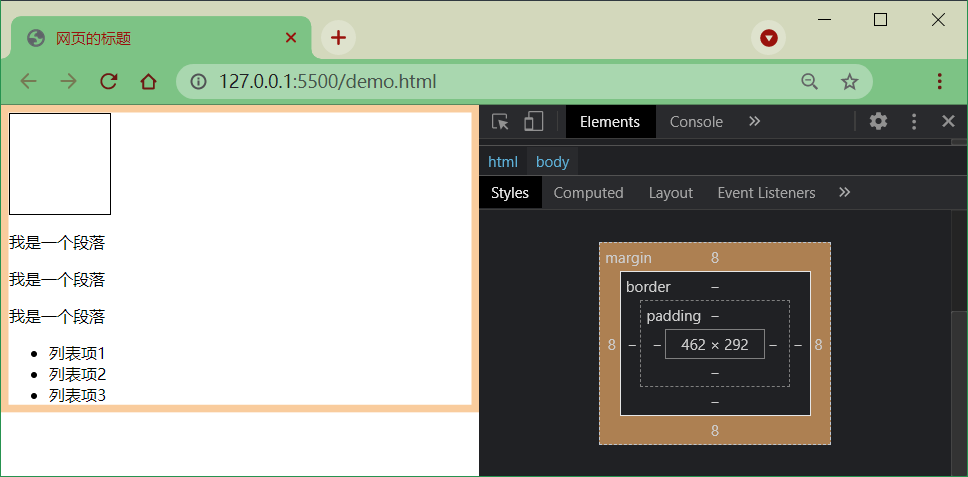Open DevTools settings gear
Viewport: 968px width, 477px height.
coord(878,122)
